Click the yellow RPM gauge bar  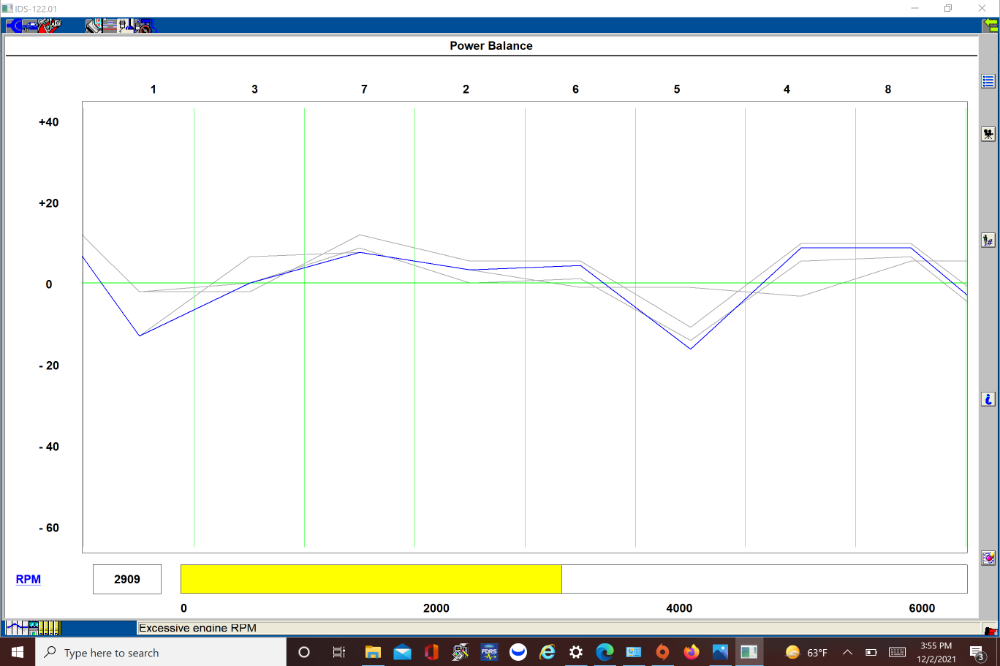[x=370, y=579]
